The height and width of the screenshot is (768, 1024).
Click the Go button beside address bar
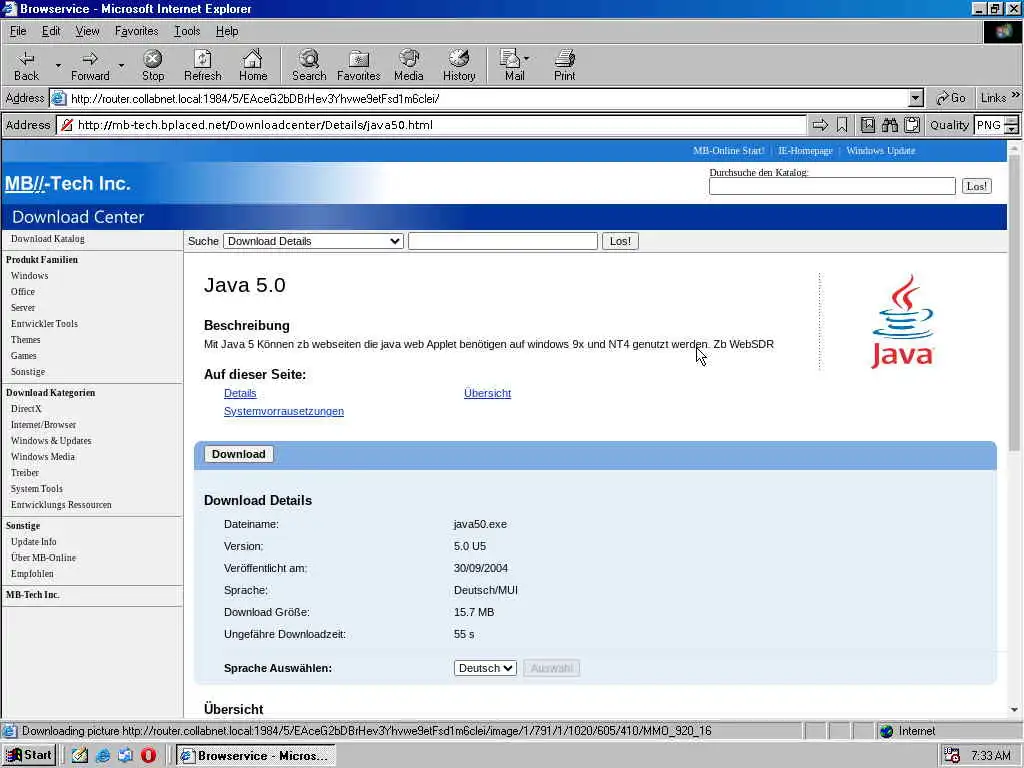(x=950, y=98)
